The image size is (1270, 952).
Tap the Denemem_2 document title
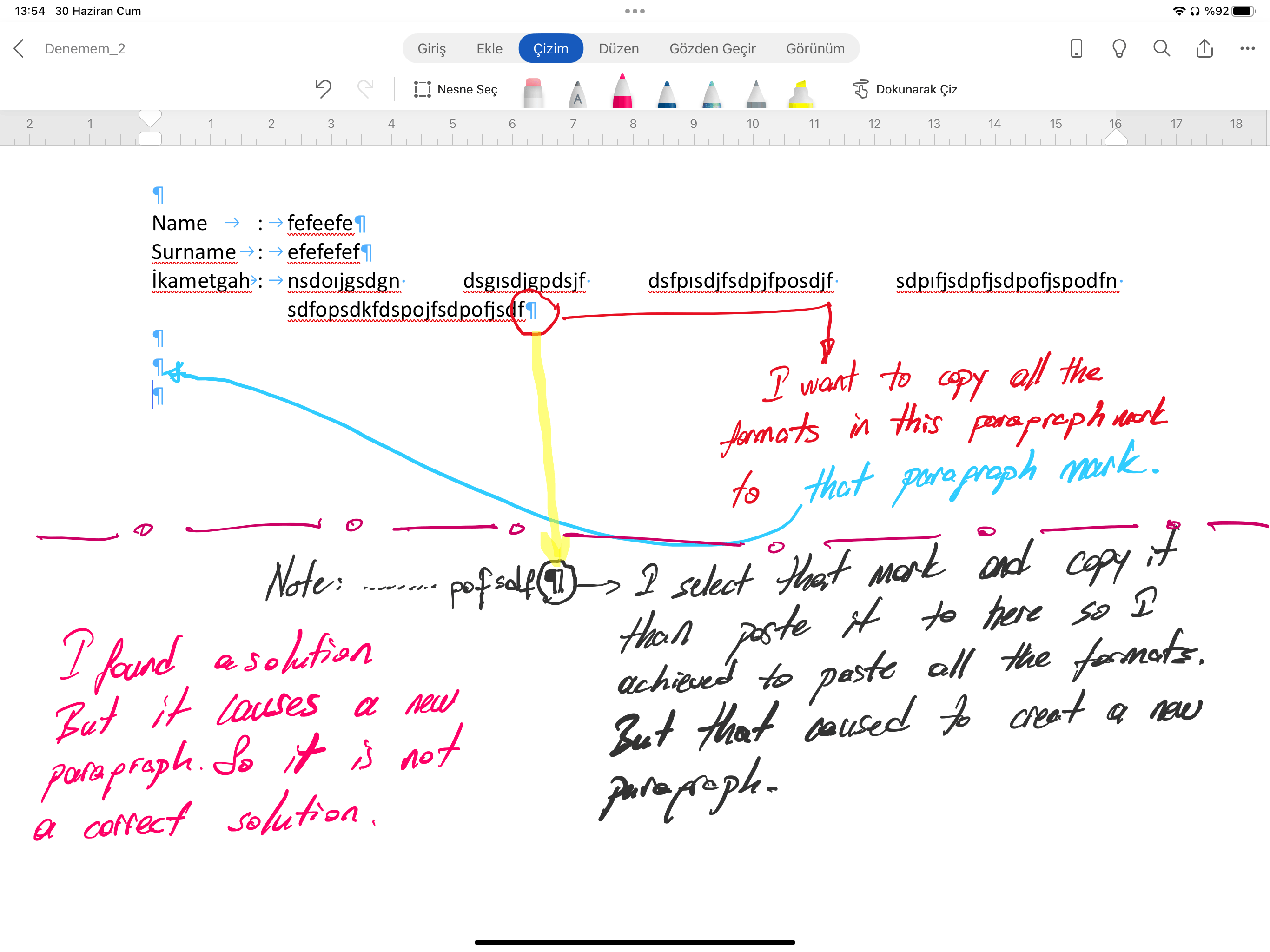(x=85, y=48)
